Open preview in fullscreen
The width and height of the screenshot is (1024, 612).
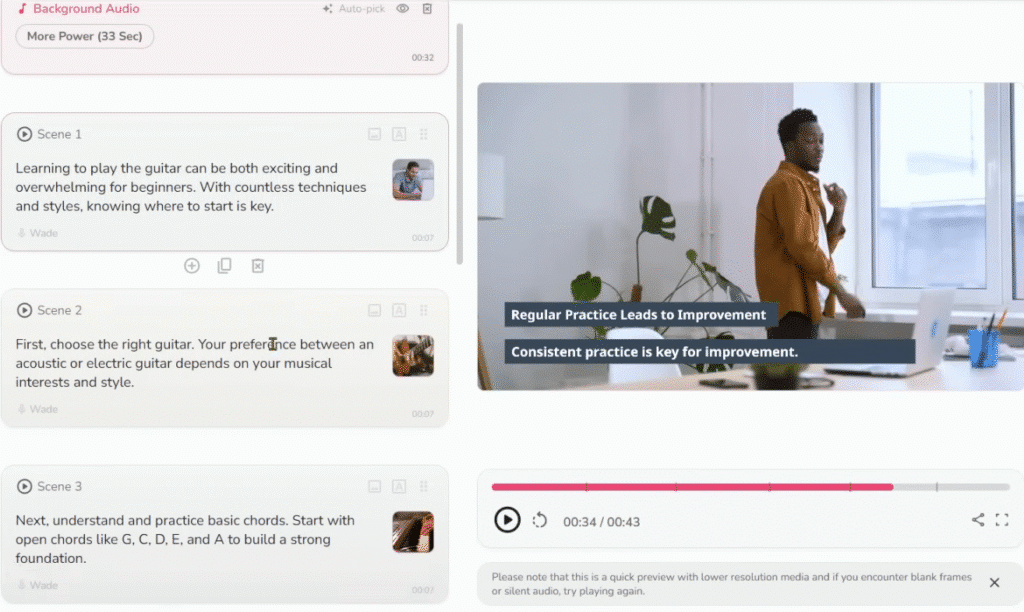1002,520
